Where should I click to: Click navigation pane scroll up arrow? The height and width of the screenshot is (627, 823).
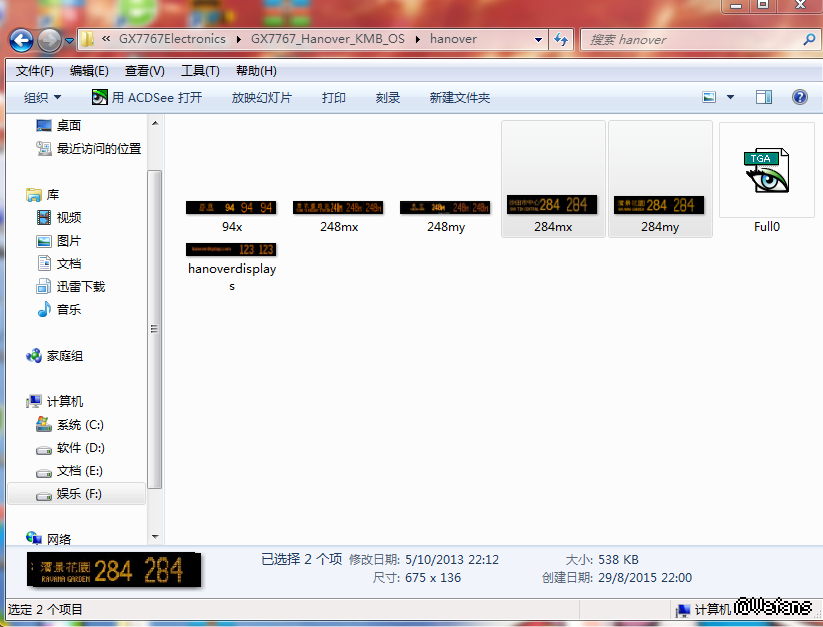tap(155, 123)
